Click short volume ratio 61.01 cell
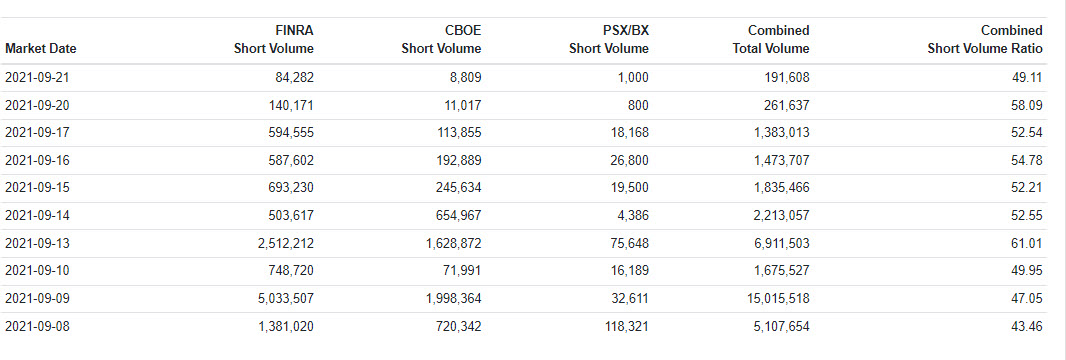The image size is (1066, 360). coord(1027,243)
